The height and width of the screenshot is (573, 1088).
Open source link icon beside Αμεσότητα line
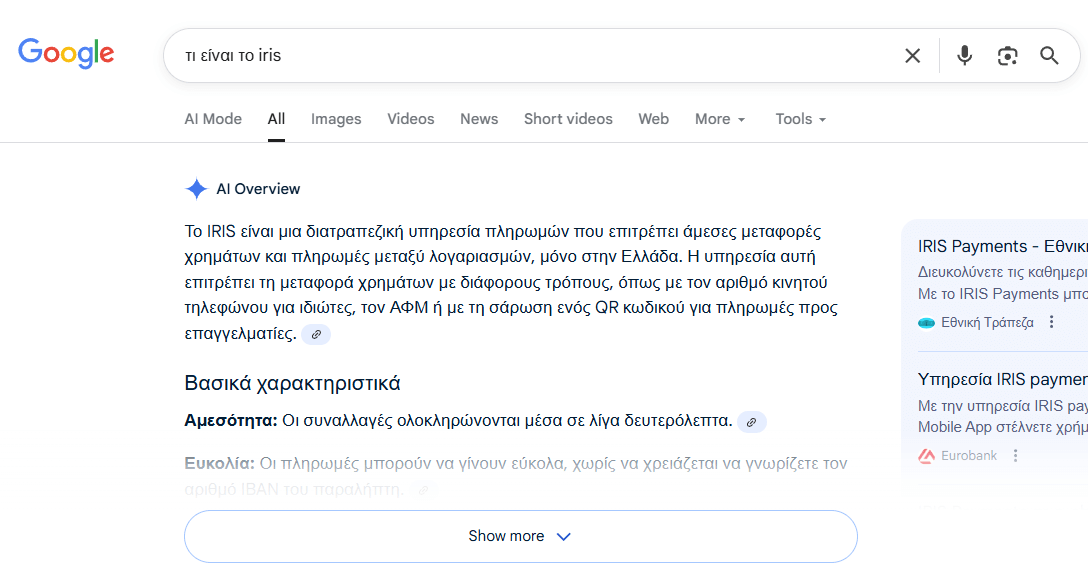point(752,422)
